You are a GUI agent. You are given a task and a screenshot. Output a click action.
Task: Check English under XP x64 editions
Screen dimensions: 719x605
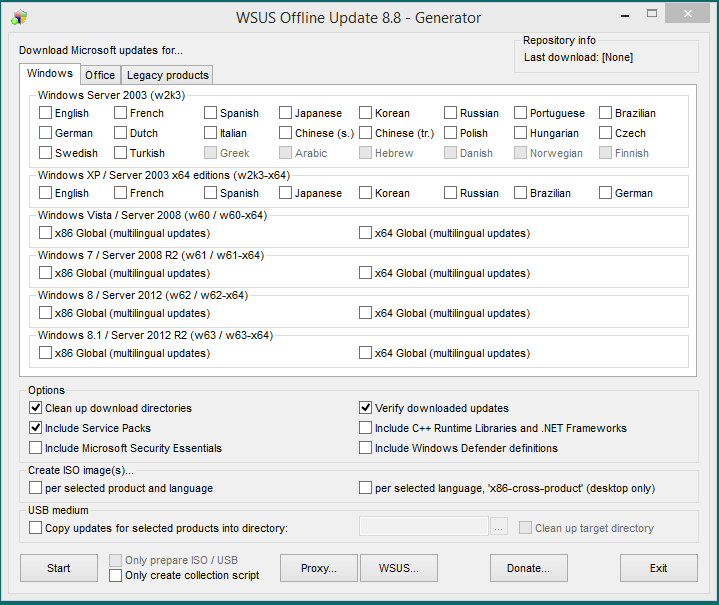[45, 193]
